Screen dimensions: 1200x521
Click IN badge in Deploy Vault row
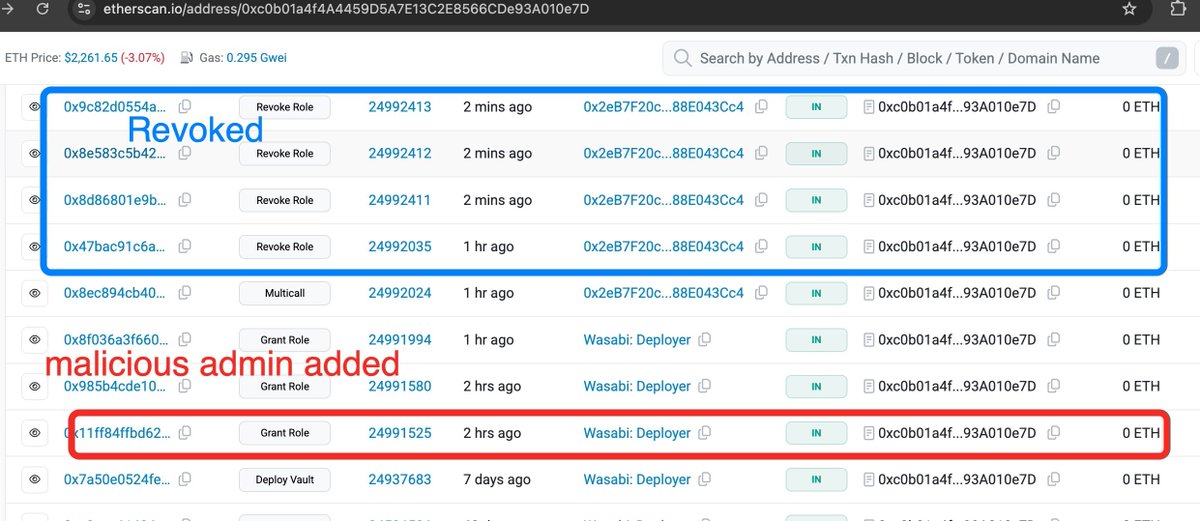tap(816, 480)
